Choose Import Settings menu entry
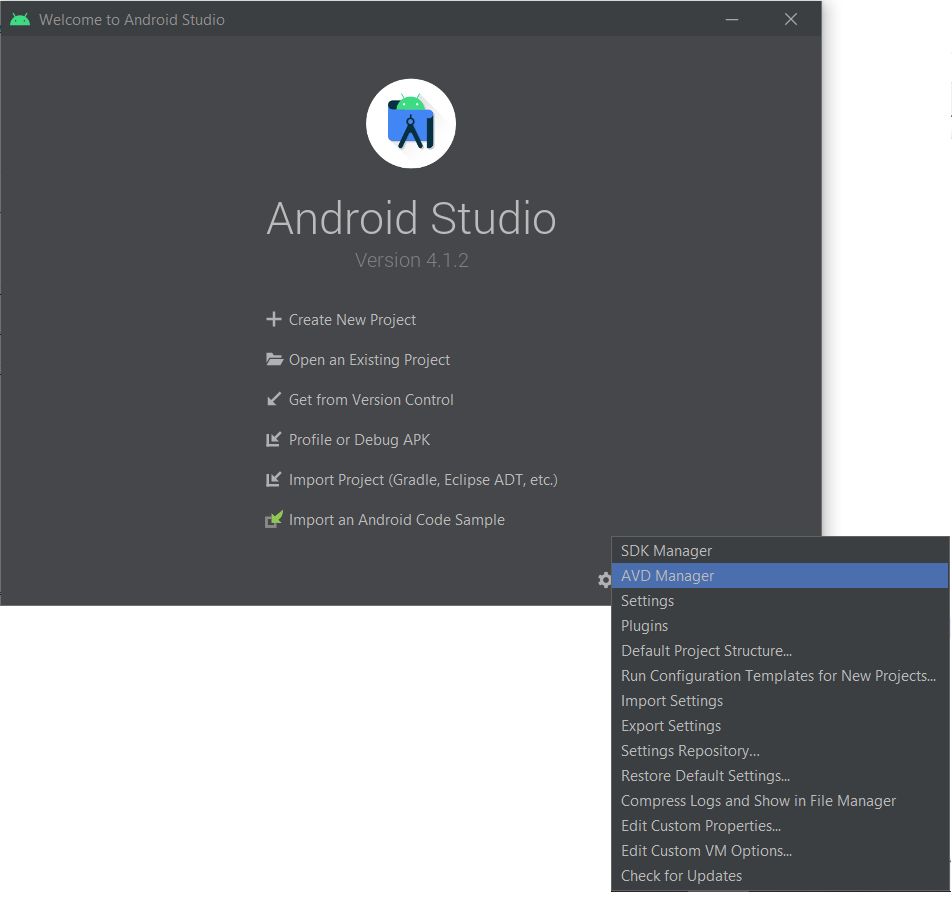This screenshot has width=952, height=904. [780, 701]
